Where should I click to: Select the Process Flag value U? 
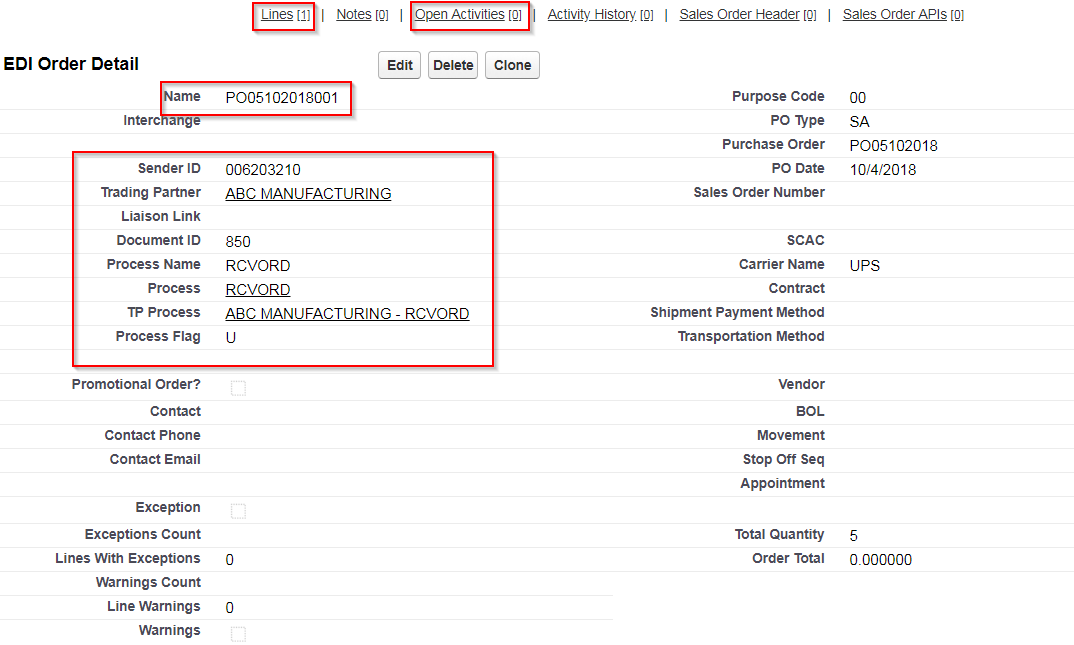[231, 338]
